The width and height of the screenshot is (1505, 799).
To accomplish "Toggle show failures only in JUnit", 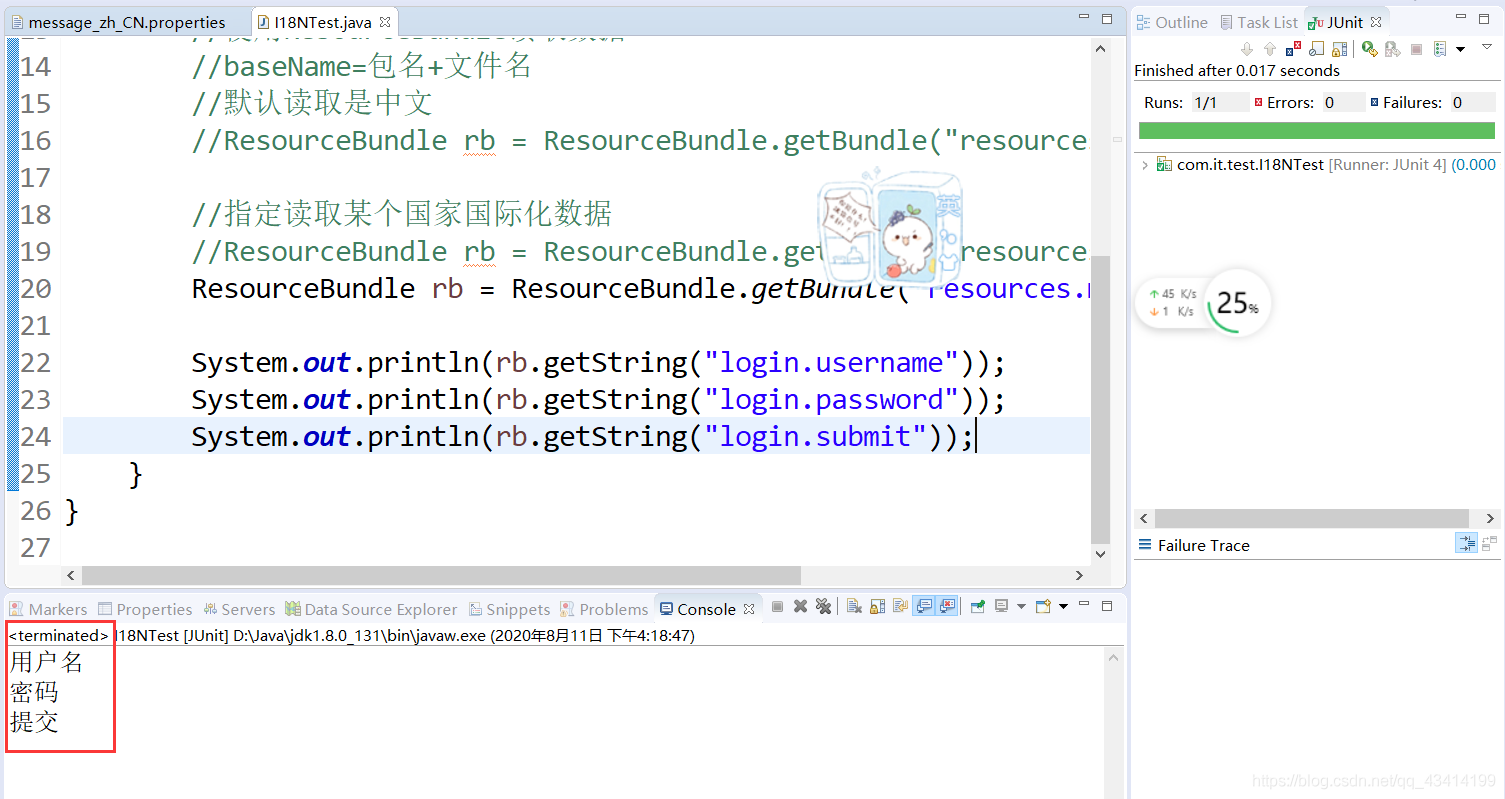I will tap(1293, 48).
